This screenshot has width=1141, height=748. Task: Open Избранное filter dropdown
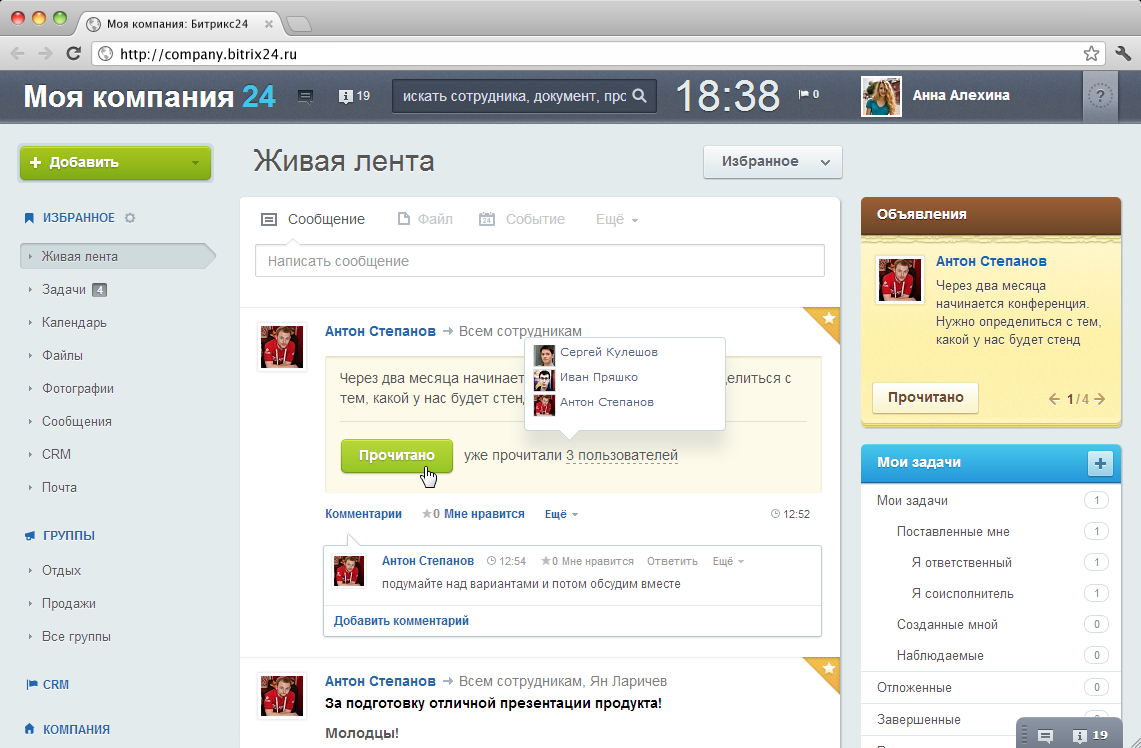pyautogui.click(x=773, y=162)
